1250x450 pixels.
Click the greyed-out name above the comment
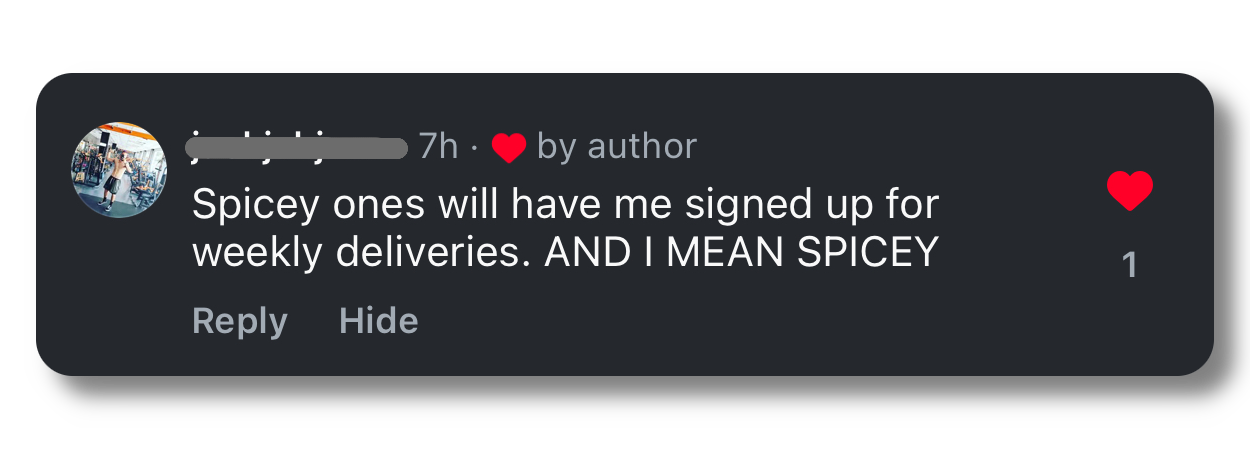298,148
